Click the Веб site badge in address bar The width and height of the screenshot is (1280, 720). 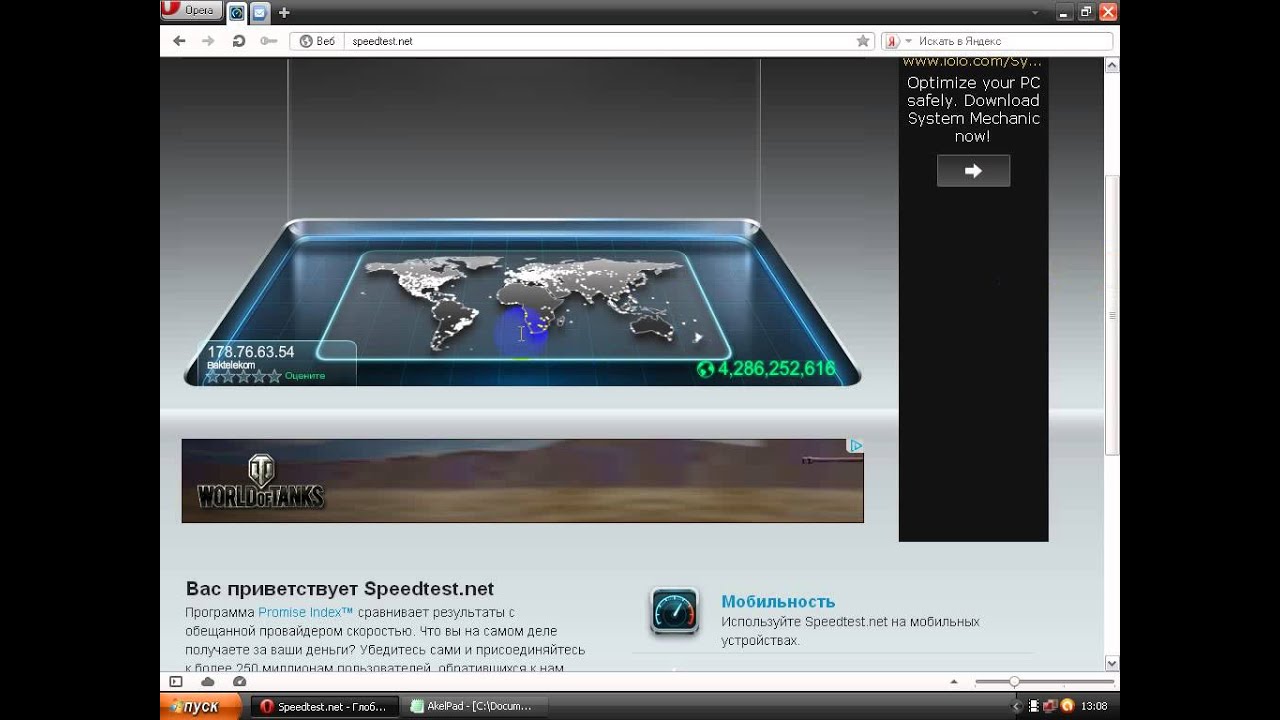(x=318, y=41)
